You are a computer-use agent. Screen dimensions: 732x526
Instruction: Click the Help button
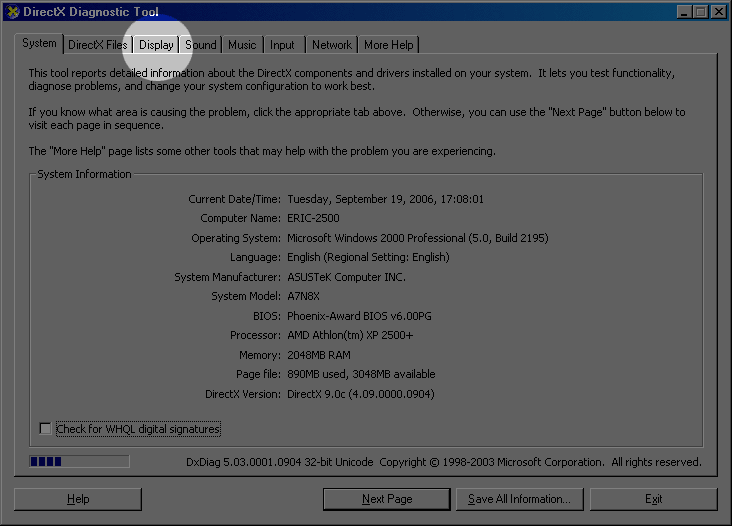coord(78,499)
